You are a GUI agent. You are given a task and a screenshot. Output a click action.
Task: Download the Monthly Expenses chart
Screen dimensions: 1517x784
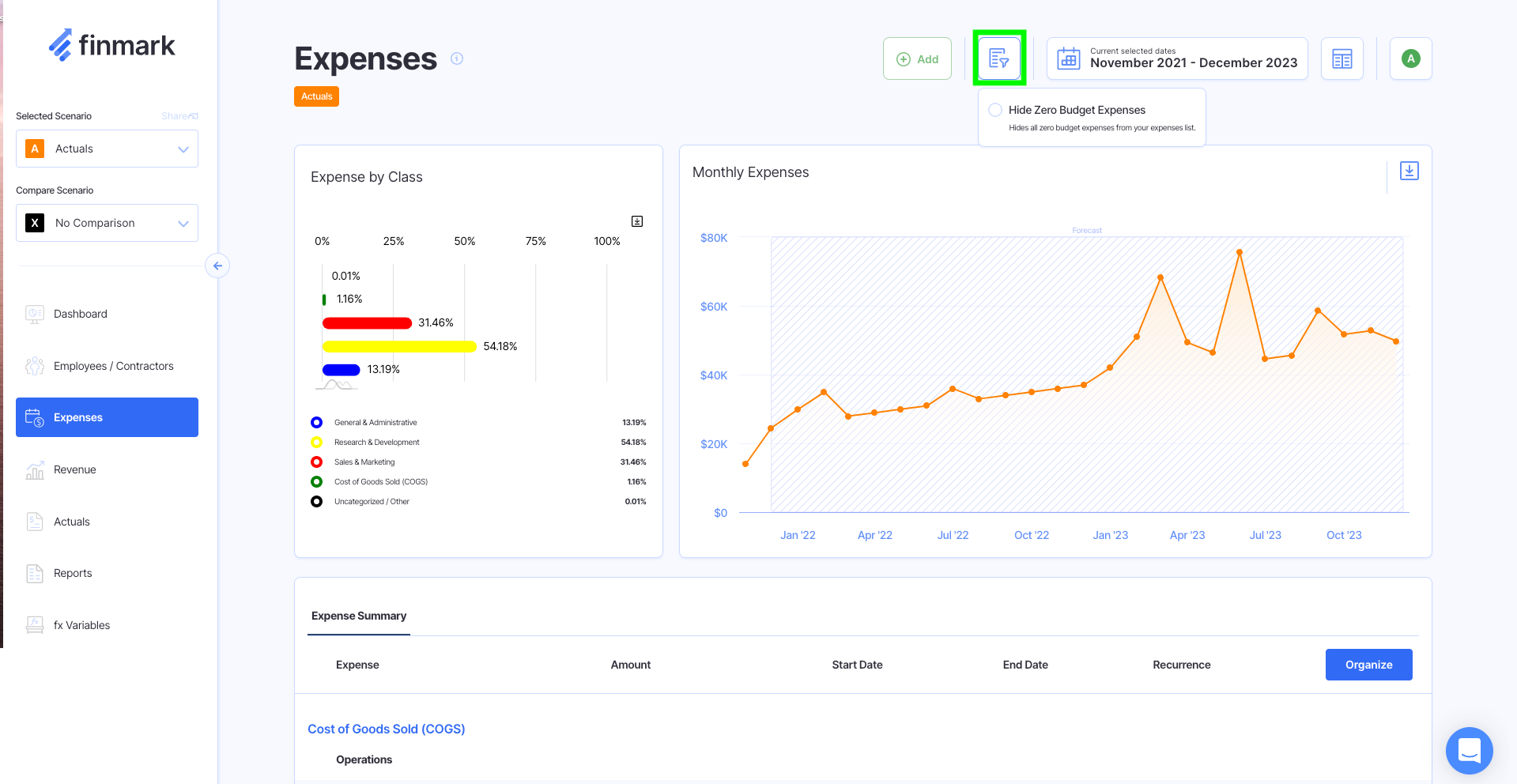pos(1409,171)
